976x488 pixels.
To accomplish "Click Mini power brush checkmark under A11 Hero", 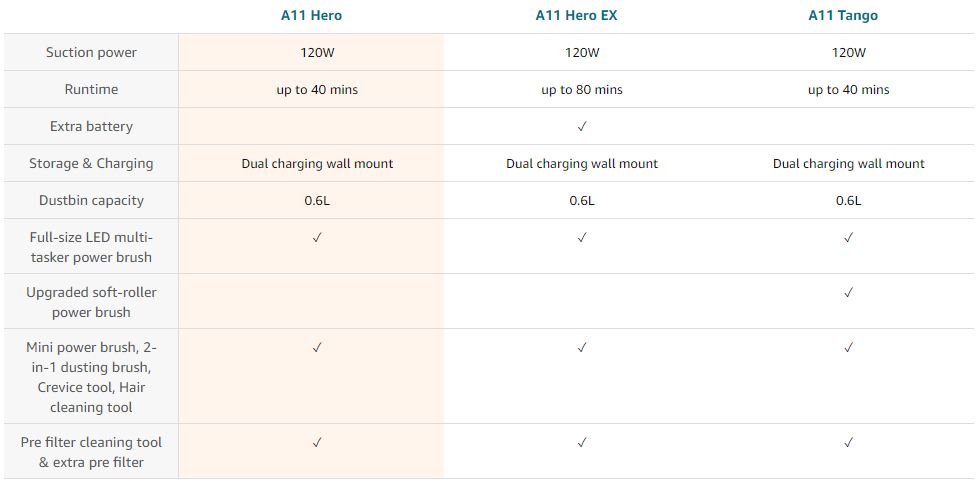I will coord(317,347).
